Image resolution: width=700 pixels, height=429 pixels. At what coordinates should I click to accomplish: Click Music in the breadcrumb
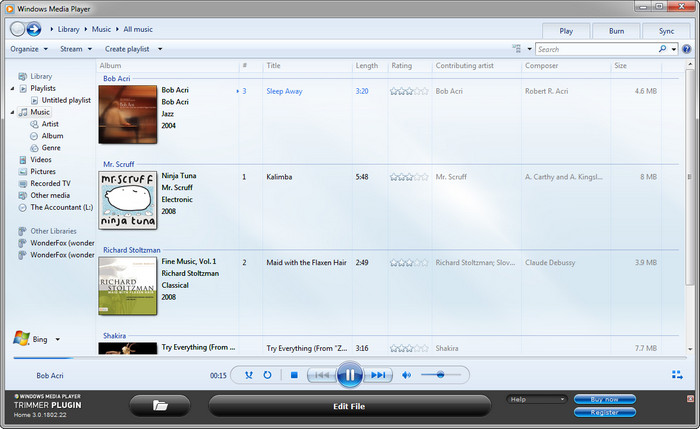click(101, 29)
